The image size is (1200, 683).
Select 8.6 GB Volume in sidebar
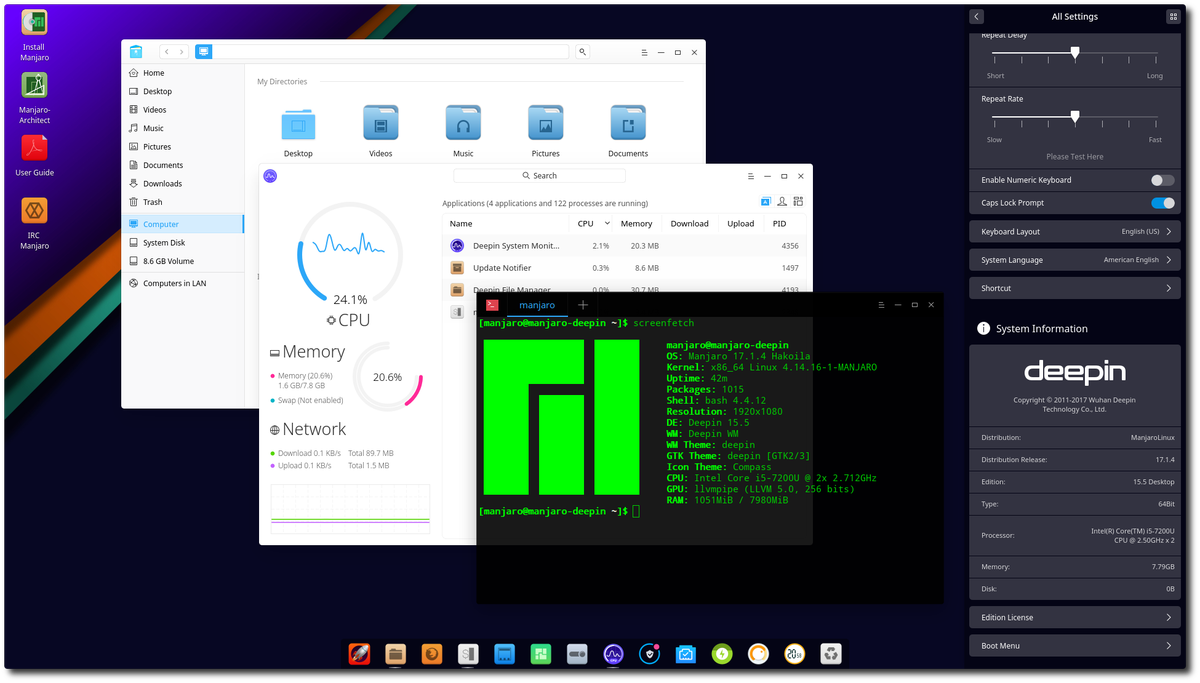[183, 261]
